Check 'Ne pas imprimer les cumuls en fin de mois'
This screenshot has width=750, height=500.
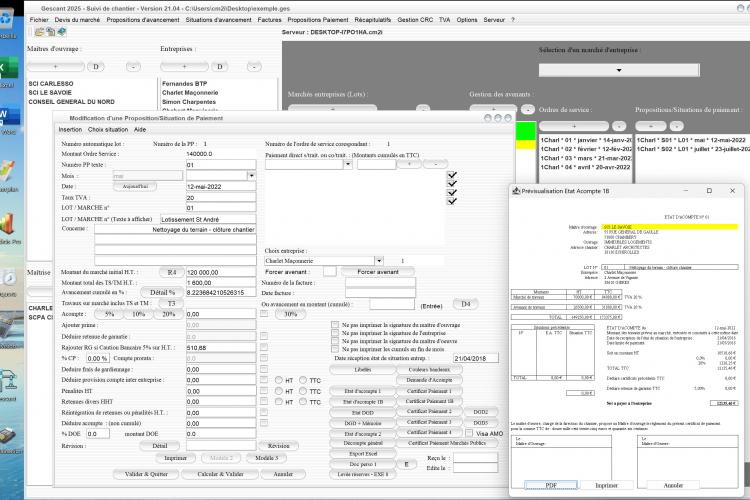(335, 349)
